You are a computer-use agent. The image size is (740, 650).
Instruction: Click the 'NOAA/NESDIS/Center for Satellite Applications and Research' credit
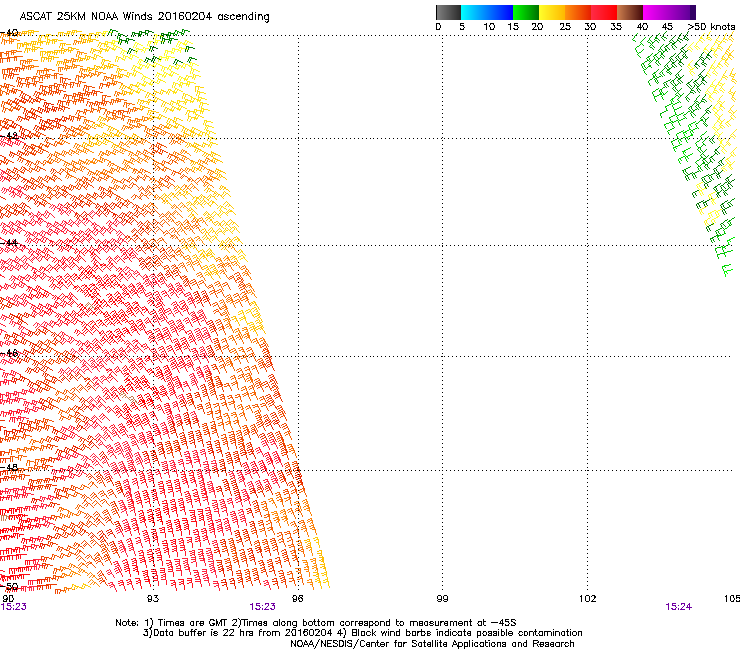click(x=432, y=644)
